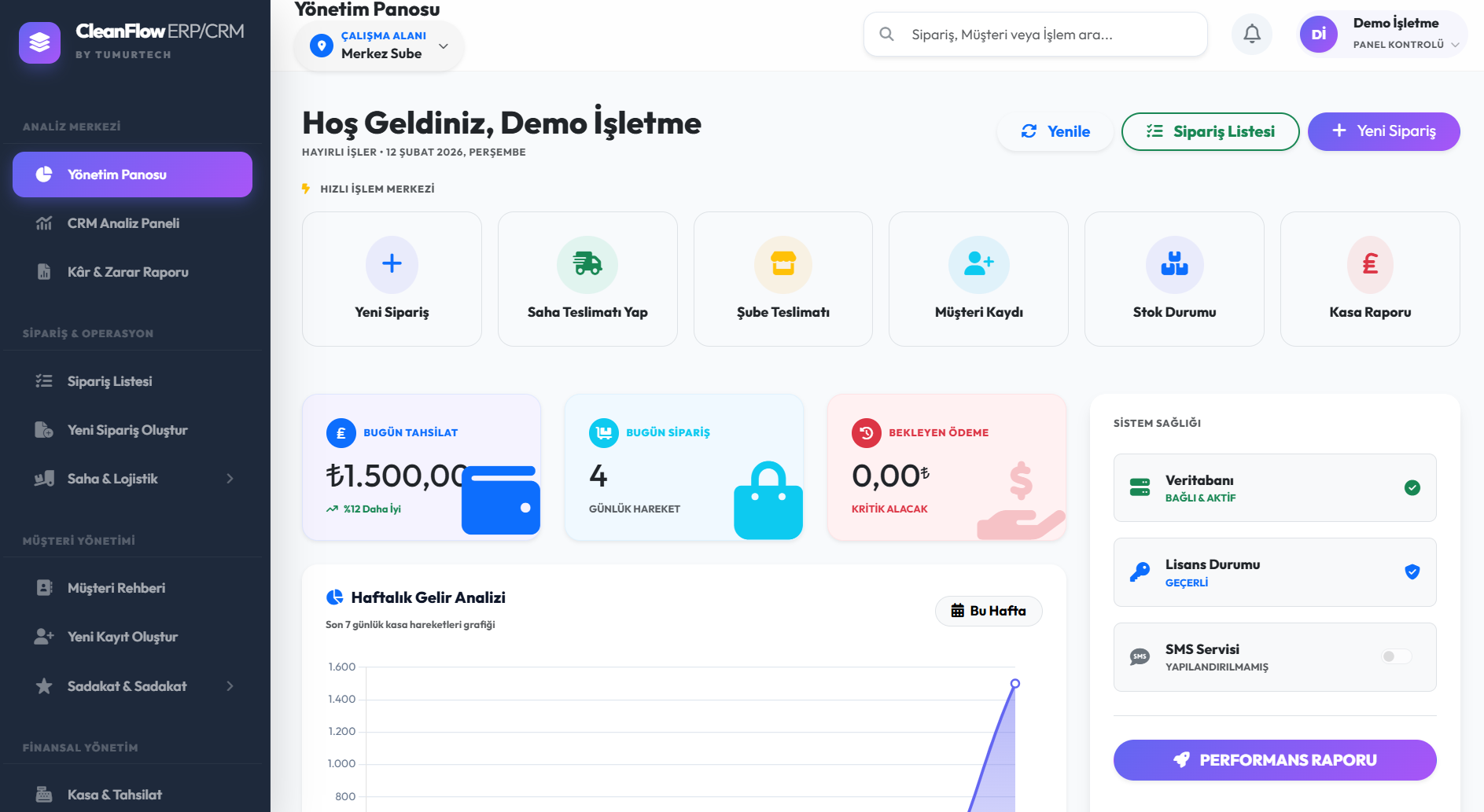Open the Panel Kontrolü dropdown
The width and height of the screenshot is (1484, 812).
pyautogui.click(x=1454, y=45)
